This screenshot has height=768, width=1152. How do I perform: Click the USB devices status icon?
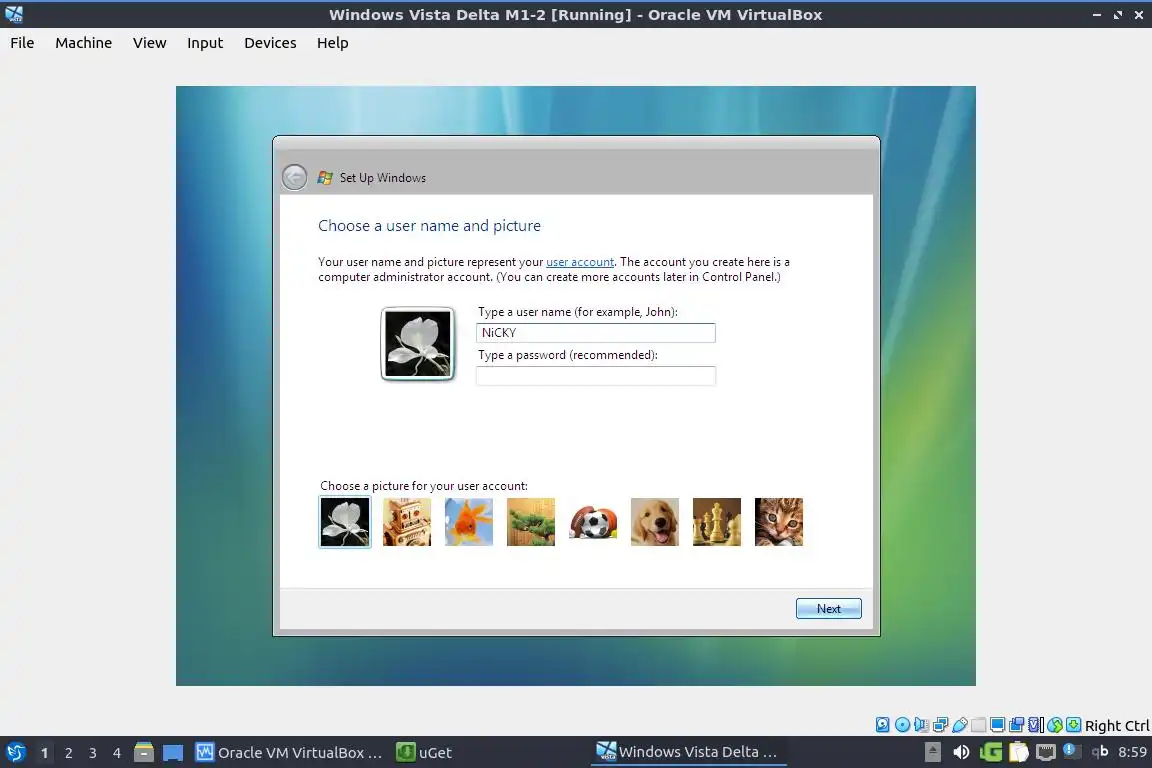coord(960,725)
